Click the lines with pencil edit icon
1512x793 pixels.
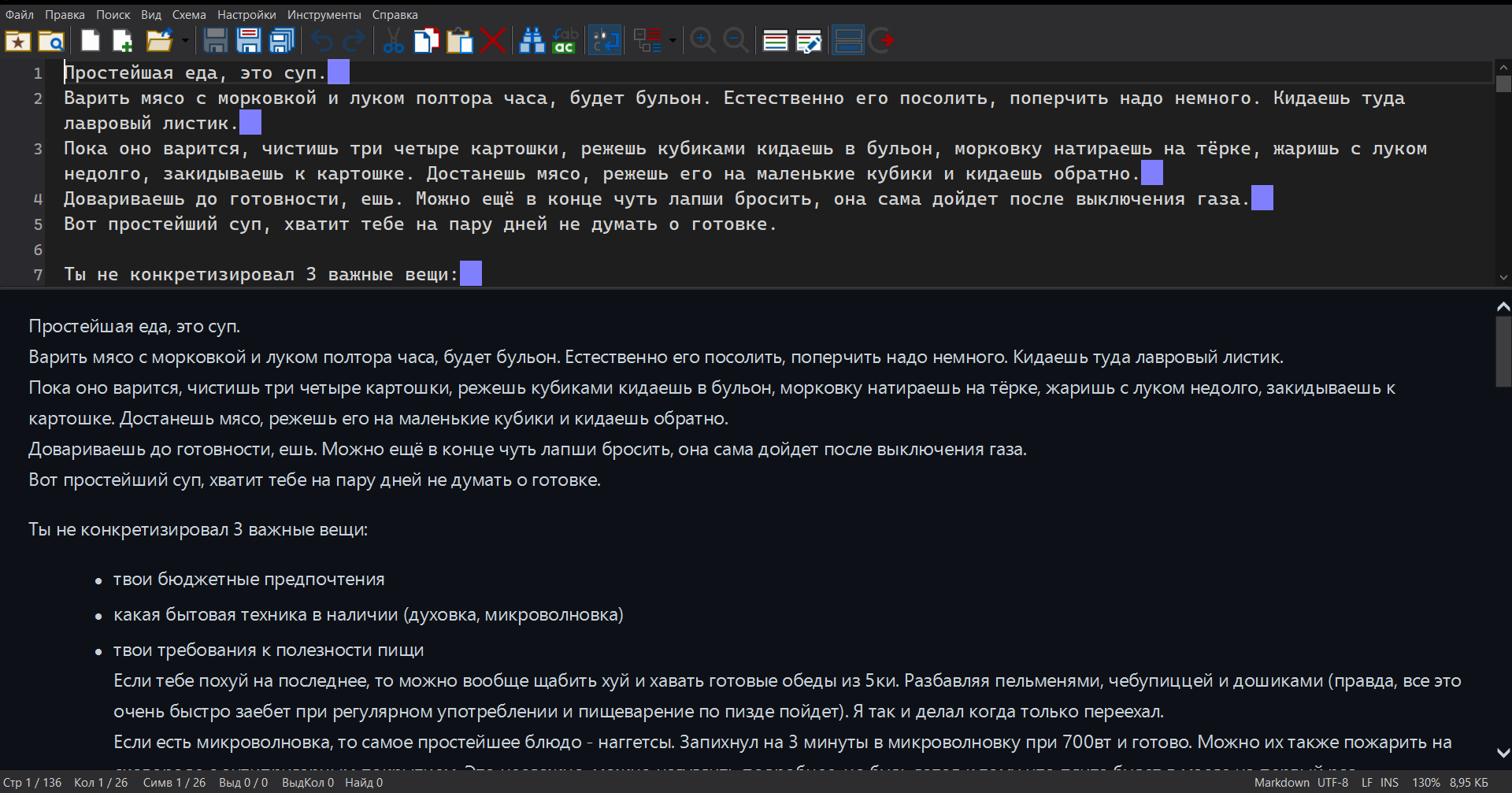click(x=809, y=41)
